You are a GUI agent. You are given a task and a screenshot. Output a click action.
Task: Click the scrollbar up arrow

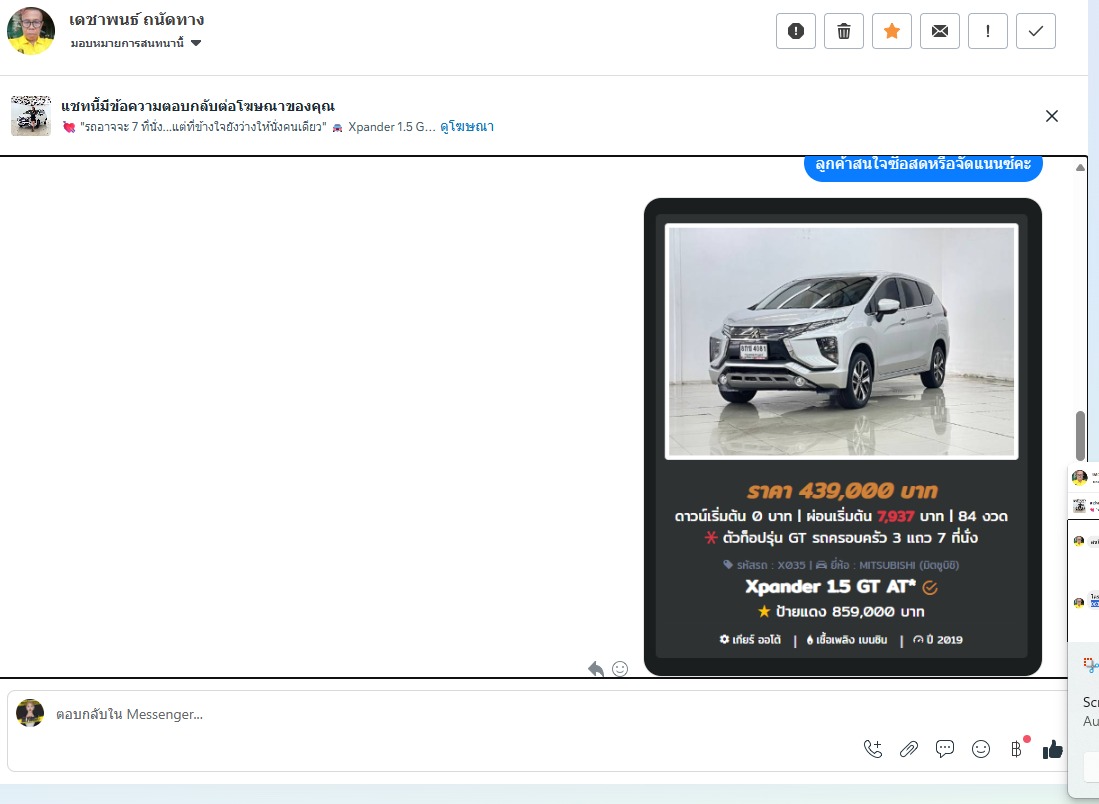[x=1080, y=168]
